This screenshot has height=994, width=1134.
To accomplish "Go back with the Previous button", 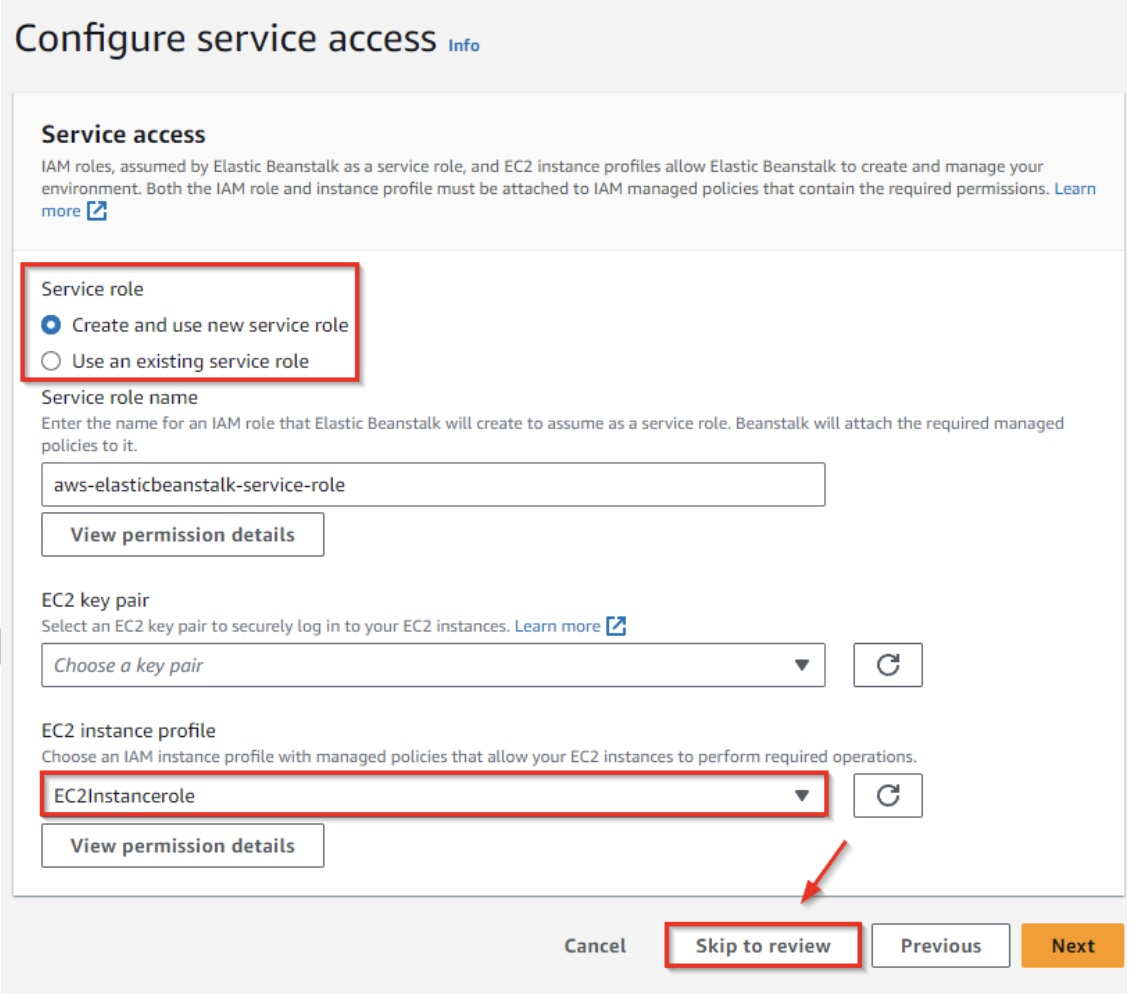I will (x=940, y=946).
